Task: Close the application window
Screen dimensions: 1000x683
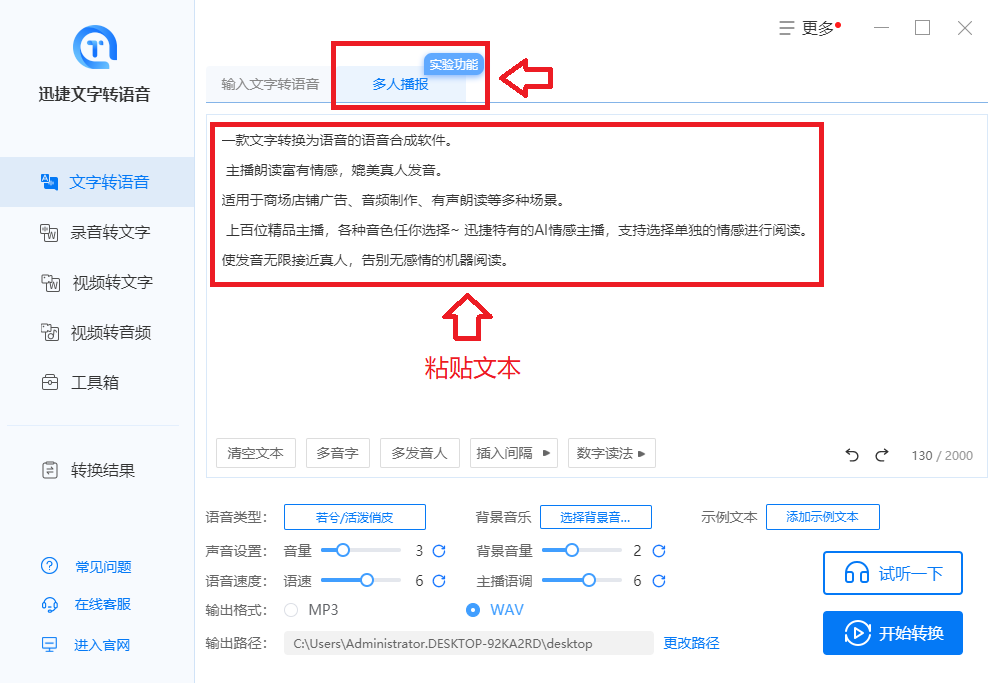Action: pos(965,28)
